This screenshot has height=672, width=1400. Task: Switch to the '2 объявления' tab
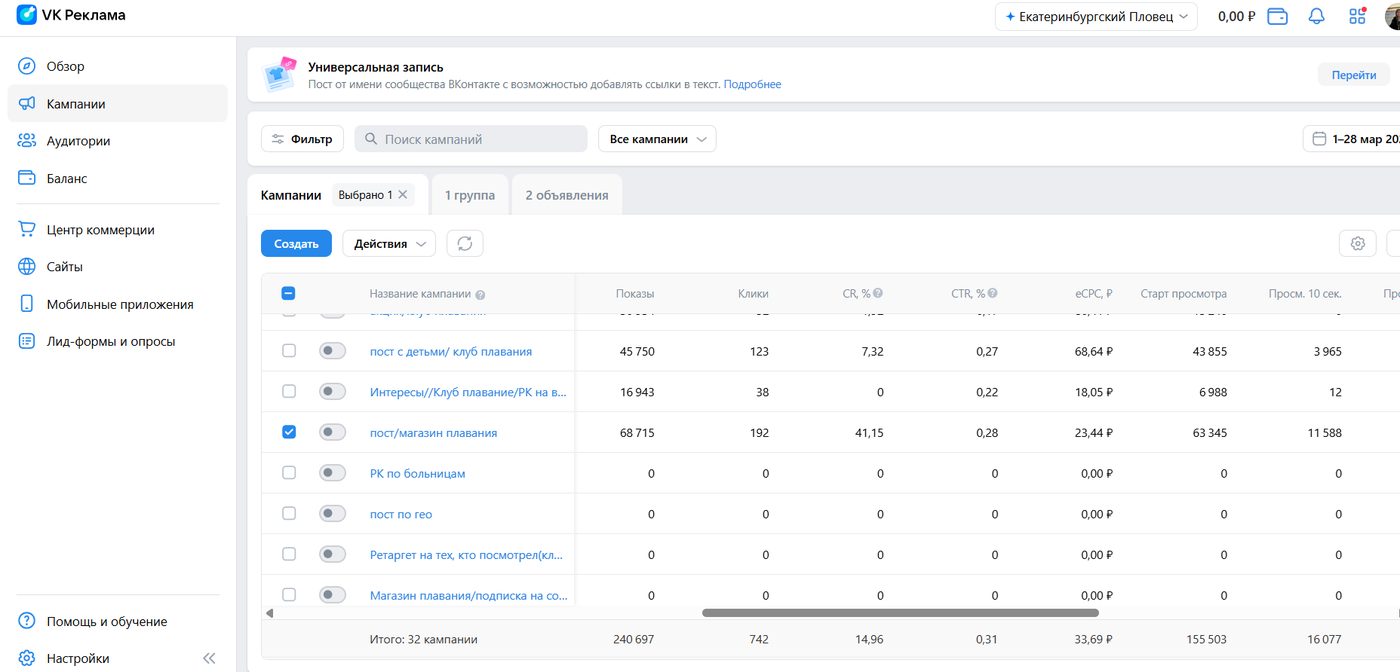567,195
